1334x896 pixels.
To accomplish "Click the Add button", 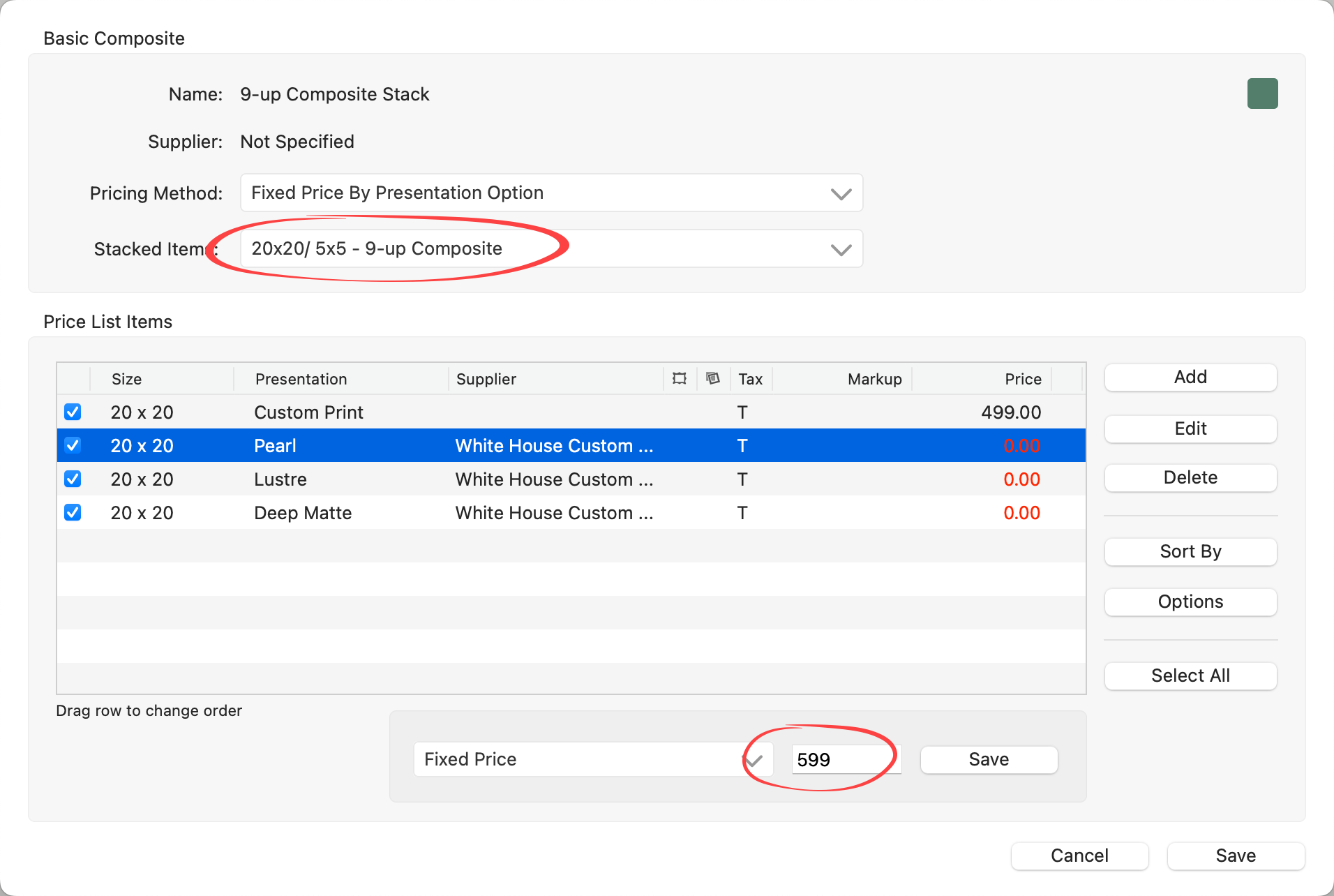I will coord(1190,378).
